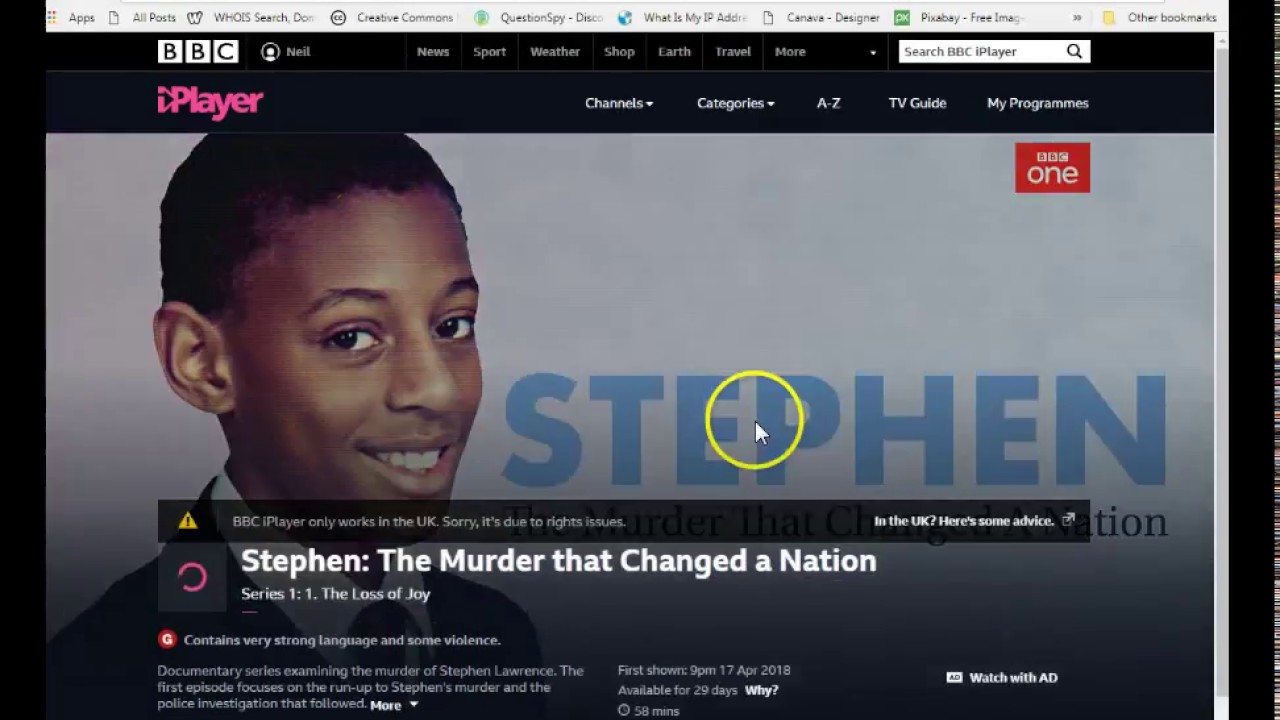
Task: Click In the UK? Here's some advice
Action: click(x=964, y=520)
